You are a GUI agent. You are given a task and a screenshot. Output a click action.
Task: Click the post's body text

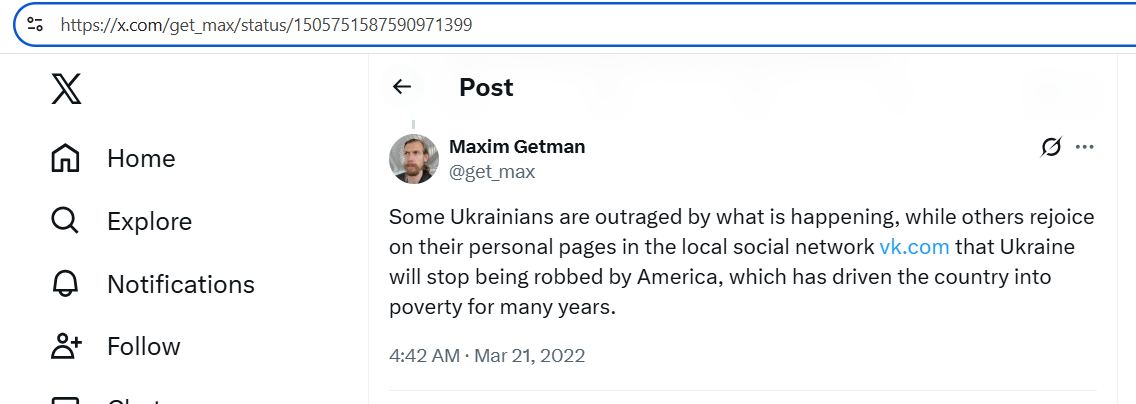coord(700,276)
